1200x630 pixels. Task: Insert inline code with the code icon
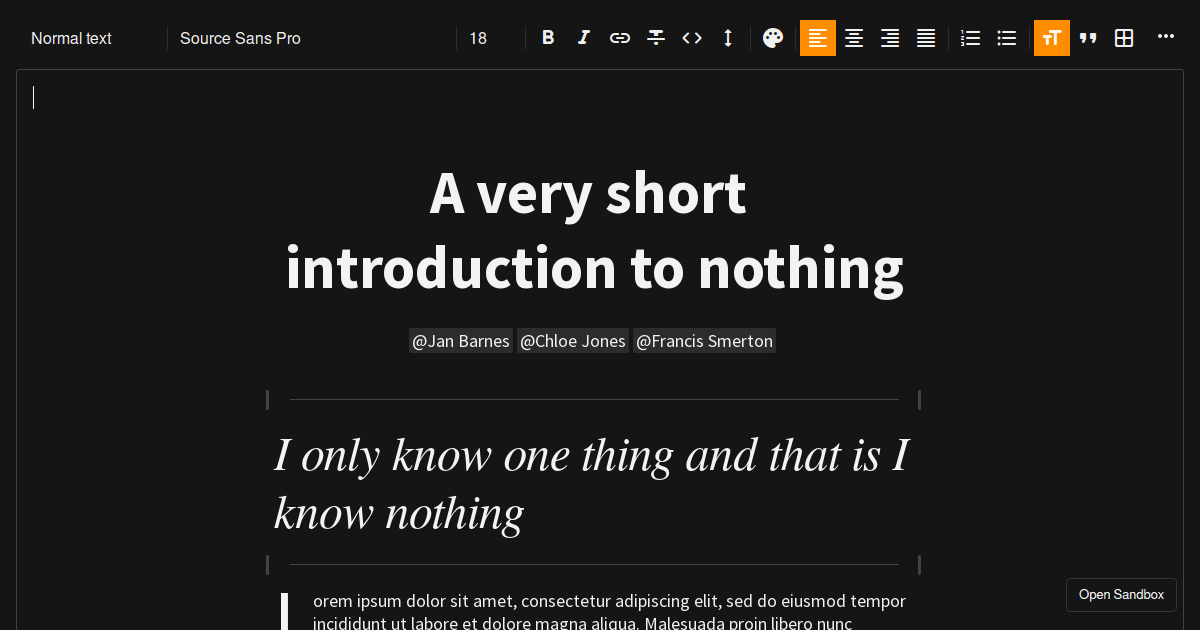(x=692, y=38)
